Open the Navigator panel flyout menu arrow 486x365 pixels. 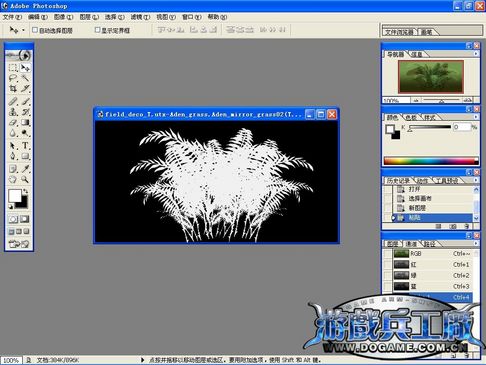[476, 54]
